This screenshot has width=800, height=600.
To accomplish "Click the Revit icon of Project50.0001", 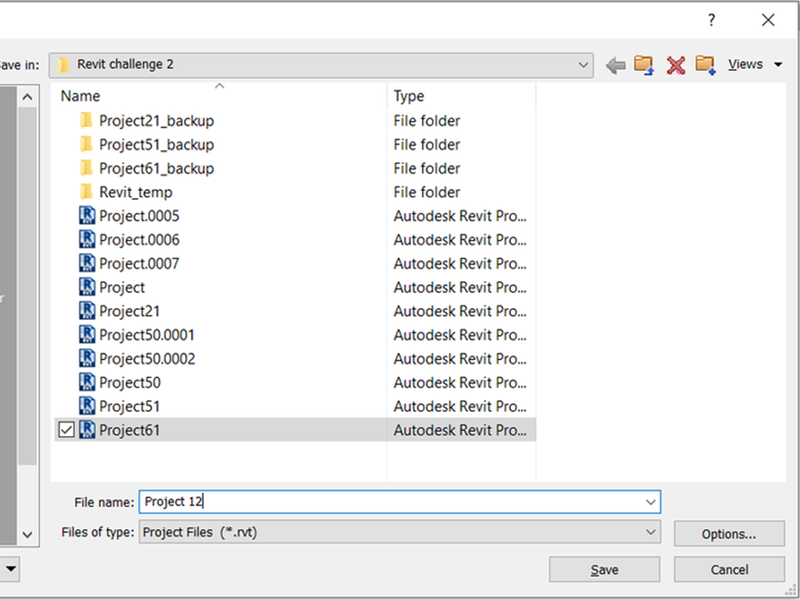I will click(87, 335).
